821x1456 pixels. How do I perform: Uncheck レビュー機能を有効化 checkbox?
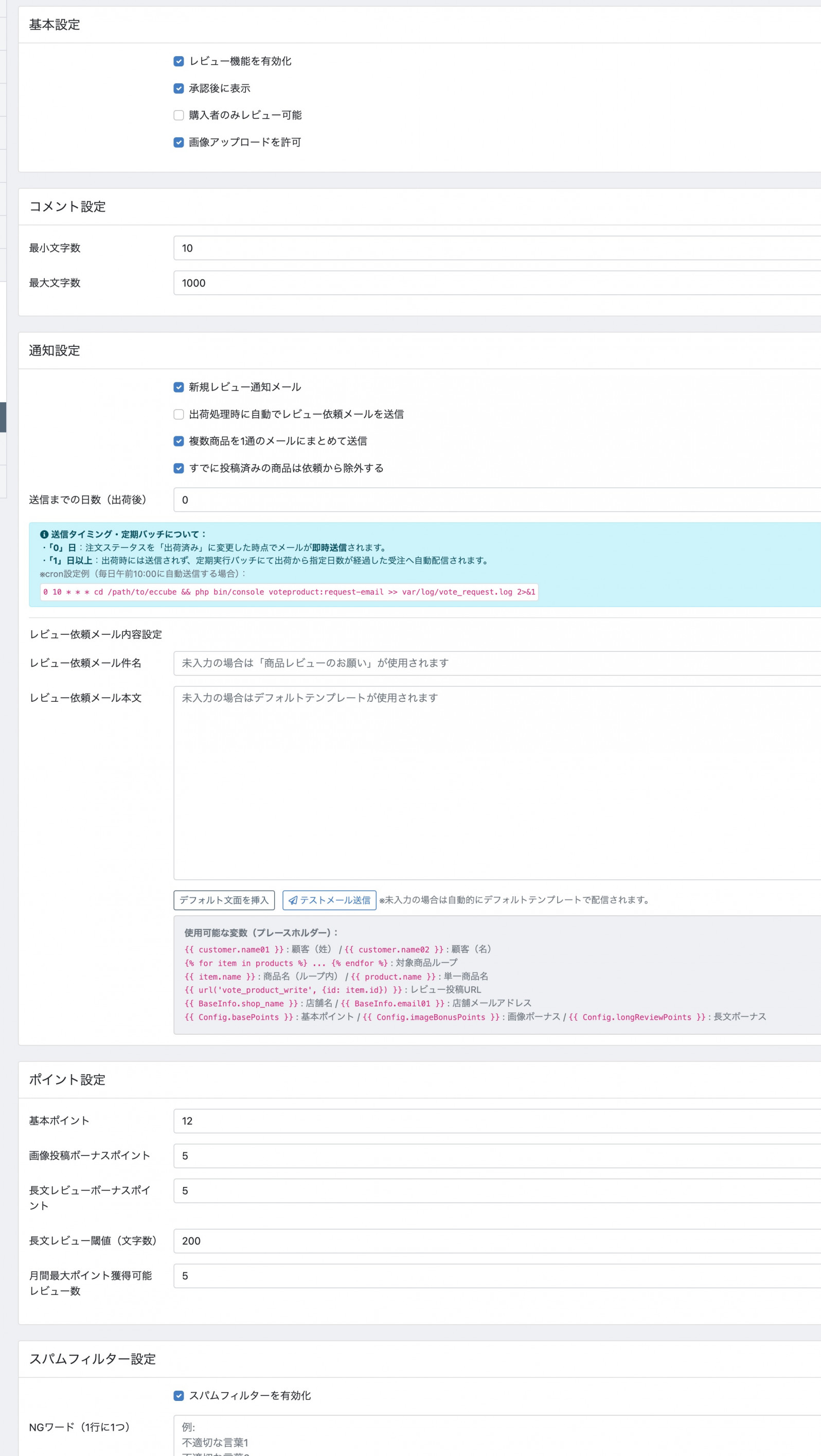tap(179, 61)
